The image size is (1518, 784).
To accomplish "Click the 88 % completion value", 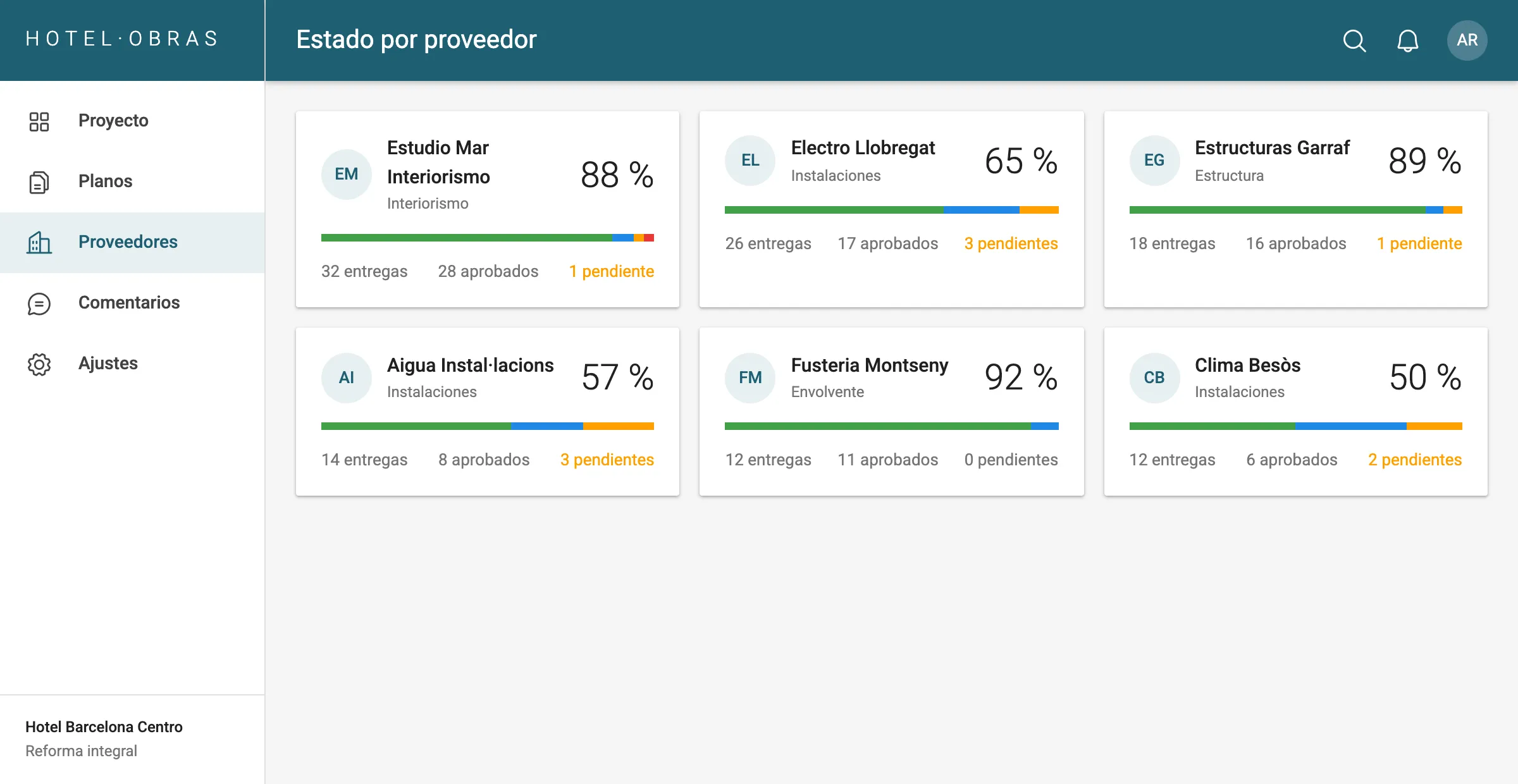I will (617, 175).
